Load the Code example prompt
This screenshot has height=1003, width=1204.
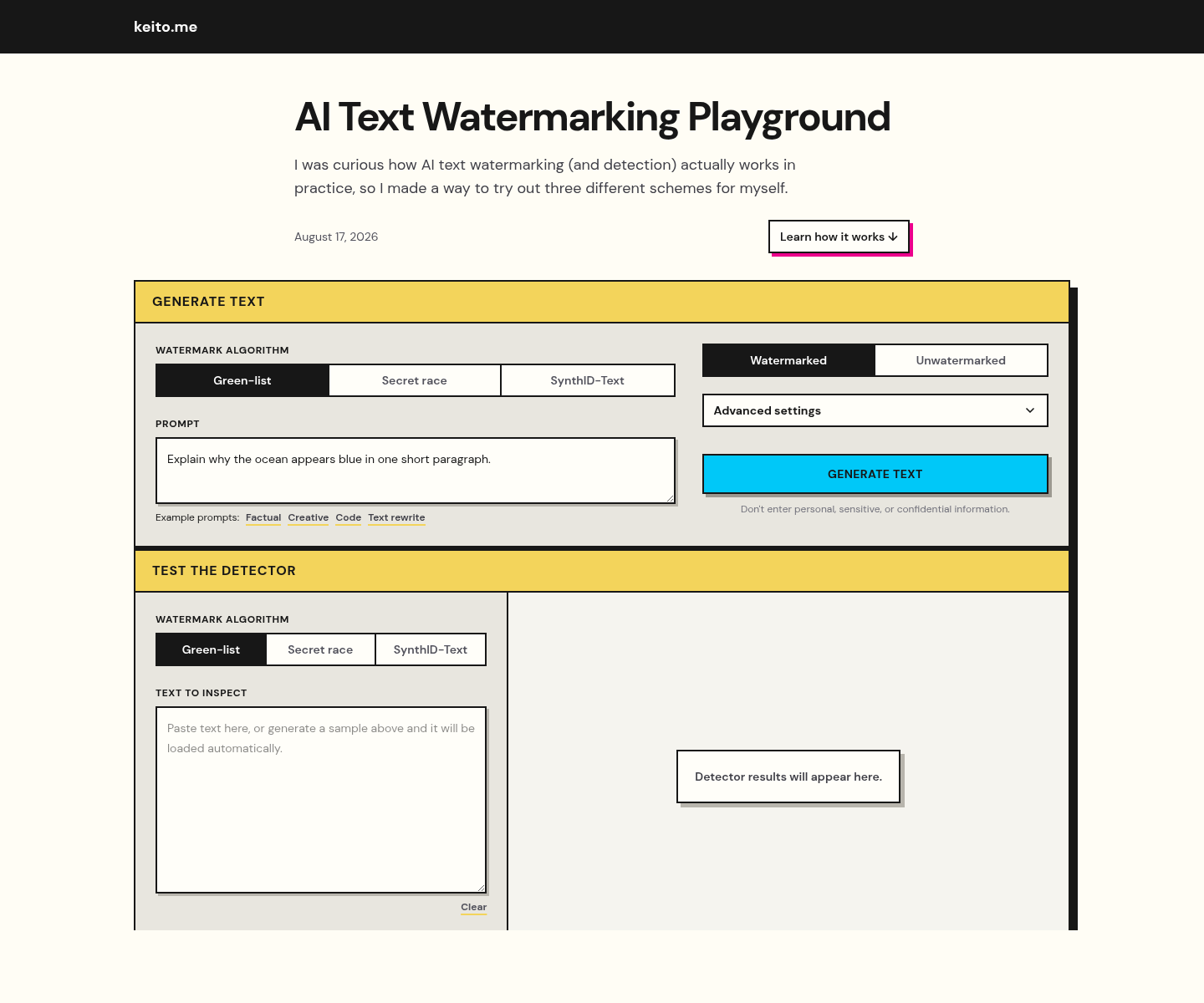349,518
